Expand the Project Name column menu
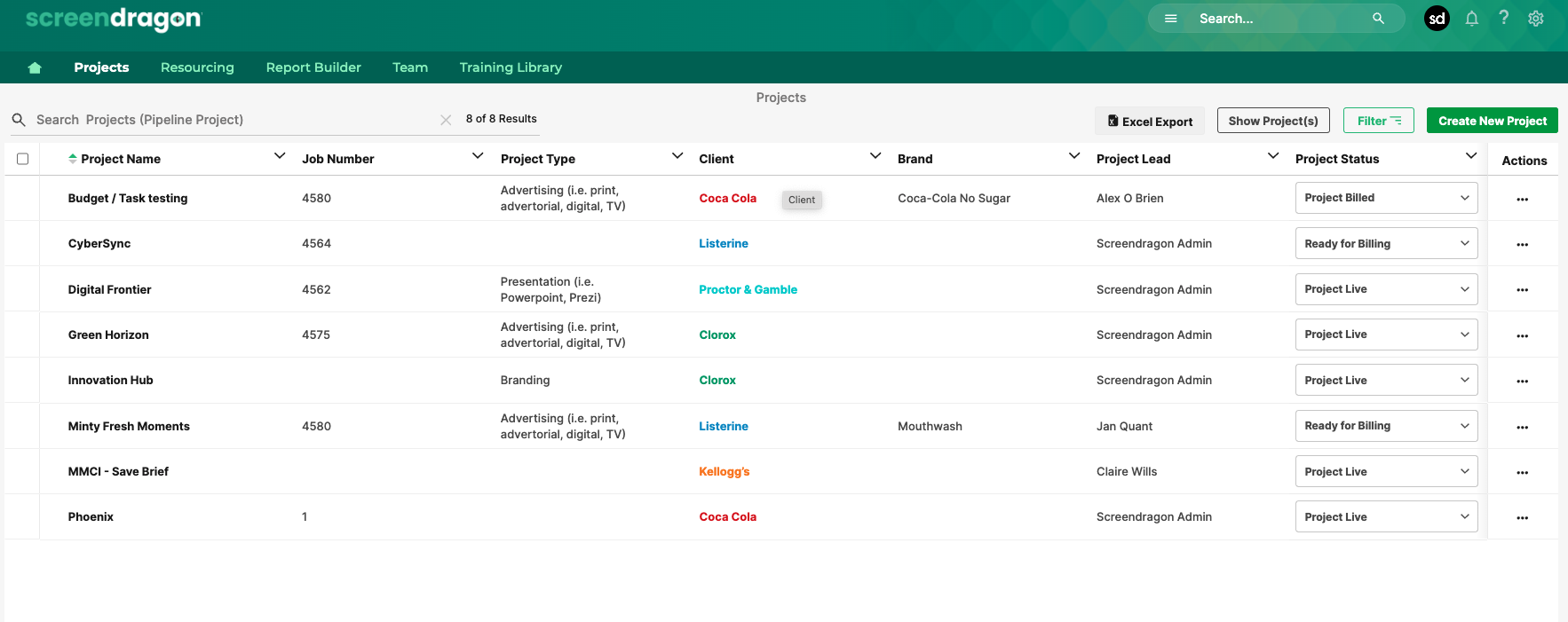Screen dimensions: 1568x622 280,156
